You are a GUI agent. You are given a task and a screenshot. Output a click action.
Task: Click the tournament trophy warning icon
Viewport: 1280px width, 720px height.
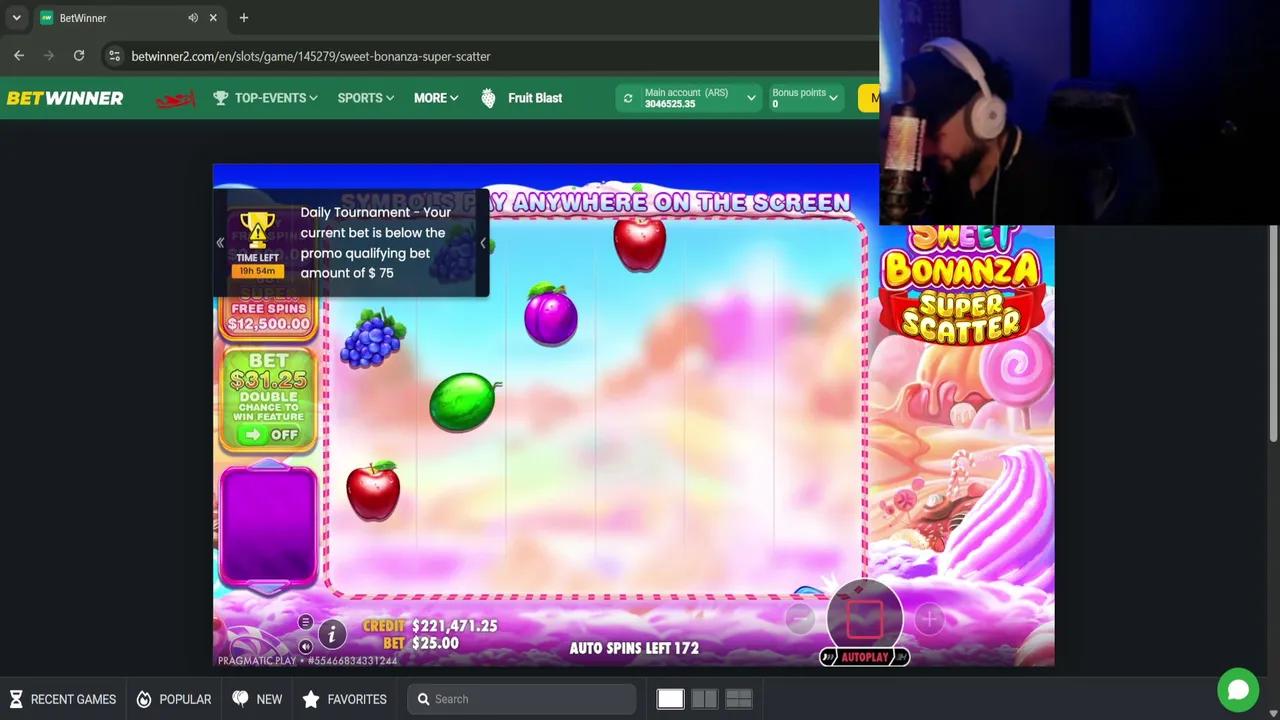coord(257,230)
